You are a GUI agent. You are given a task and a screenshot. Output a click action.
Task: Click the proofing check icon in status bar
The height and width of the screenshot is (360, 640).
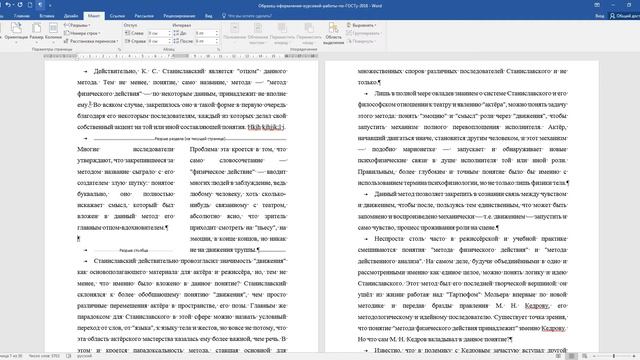coord(69,356)
